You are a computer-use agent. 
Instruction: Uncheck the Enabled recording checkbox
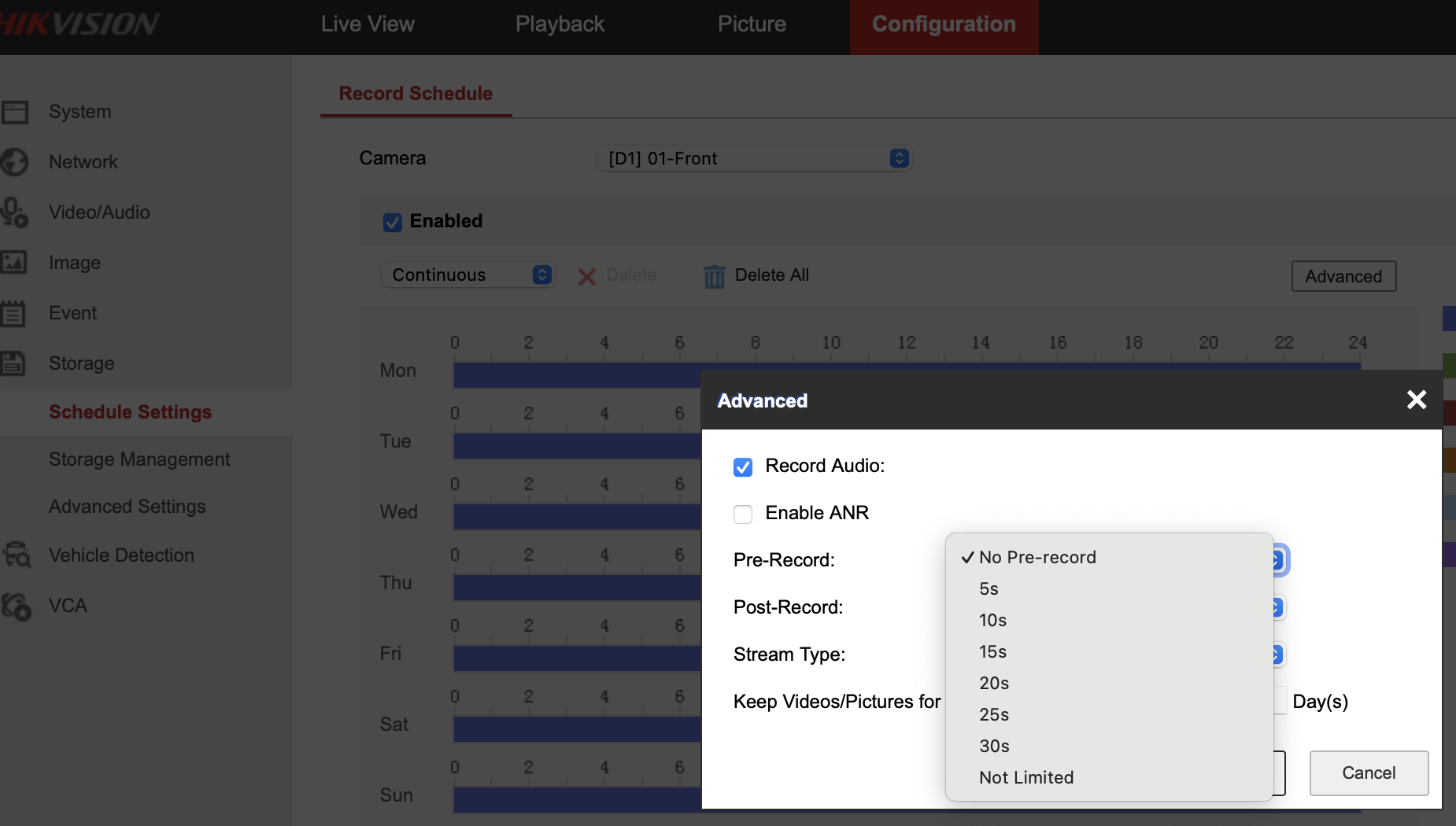point(392,222)
